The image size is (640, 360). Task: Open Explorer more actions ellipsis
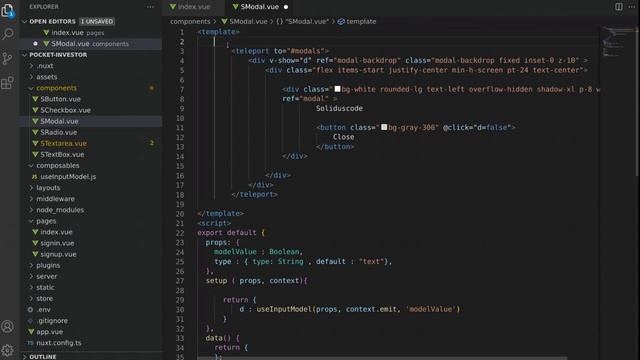(151, 7)
